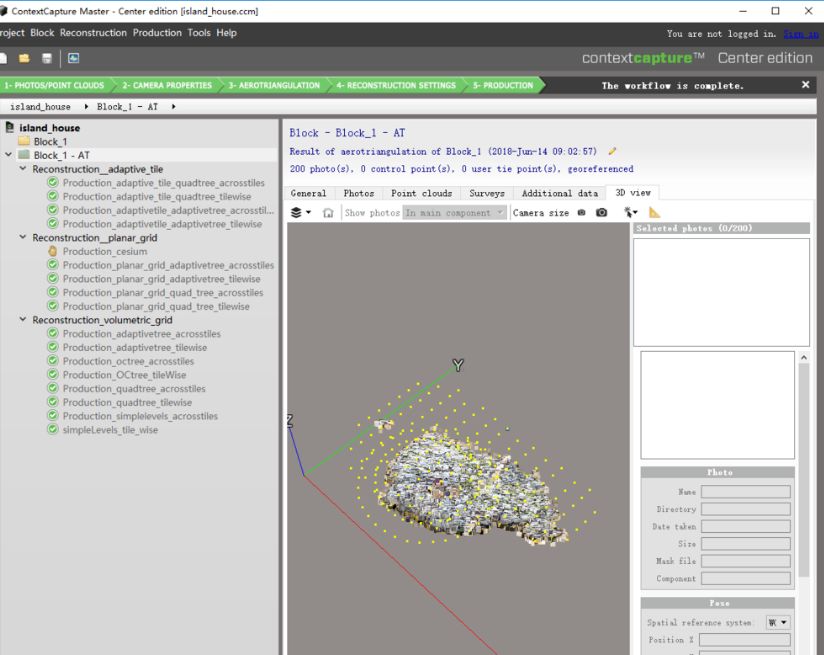Click the home view reset icon
Screen dimensions: 824x655
point(327,213)
